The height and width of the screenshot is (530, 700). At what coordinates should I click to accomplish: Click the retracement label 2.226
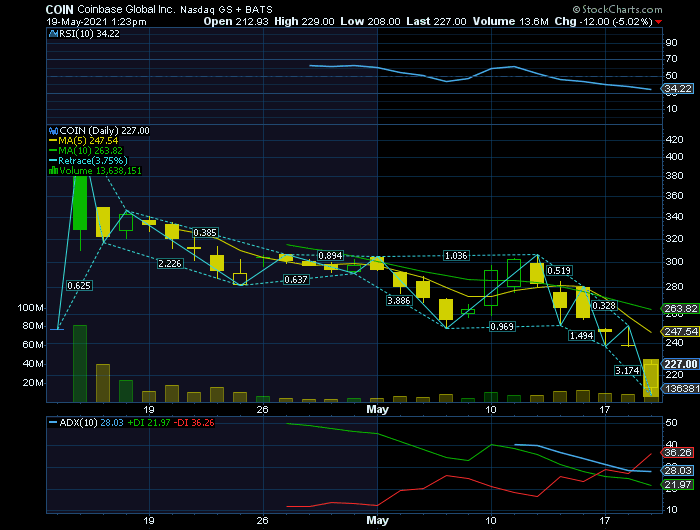pos(170,263)
